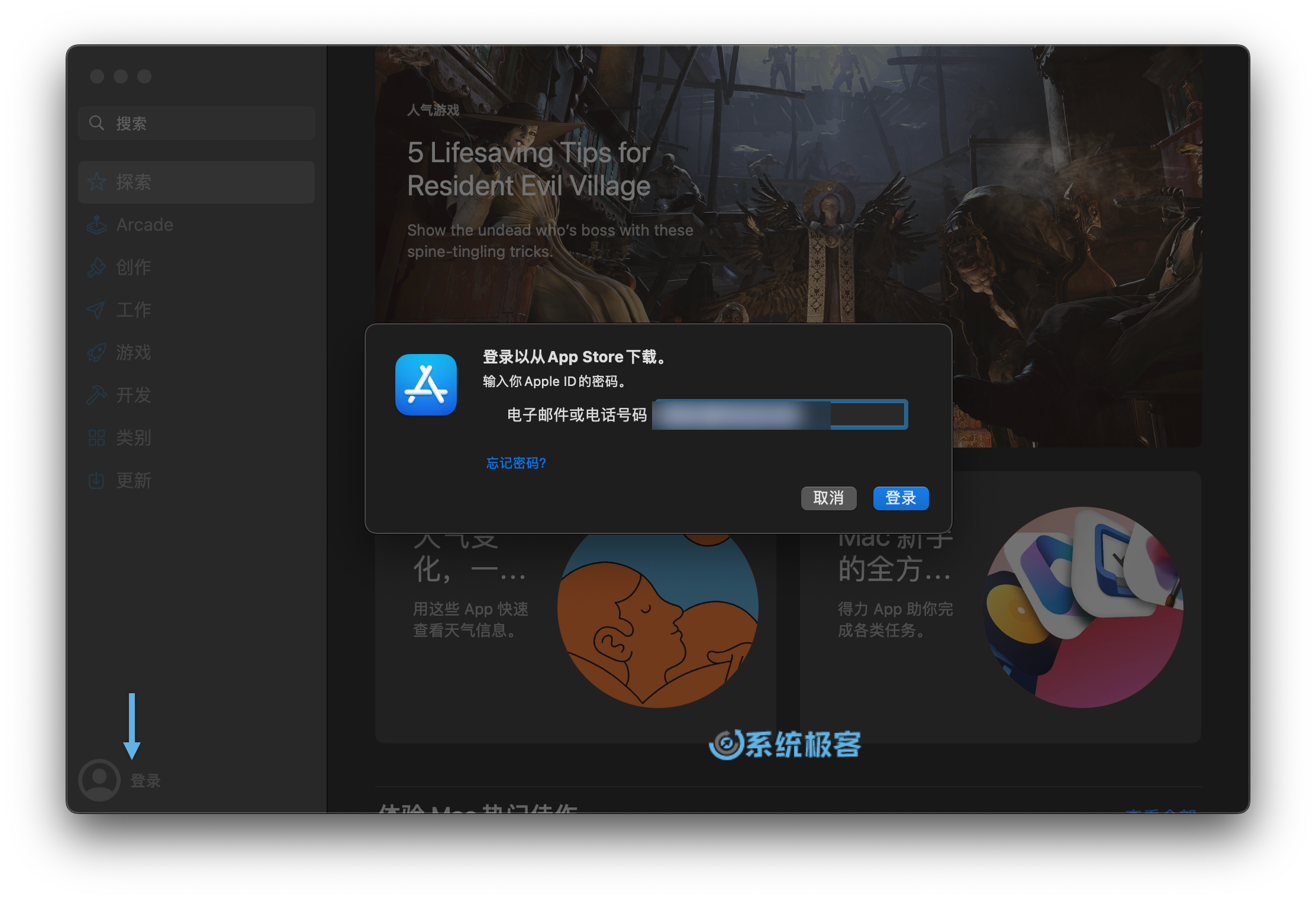This screenshot has width=1316, height=901.
Task: Click the App Store icon in dialog
Action: click(x=426, y=385)
